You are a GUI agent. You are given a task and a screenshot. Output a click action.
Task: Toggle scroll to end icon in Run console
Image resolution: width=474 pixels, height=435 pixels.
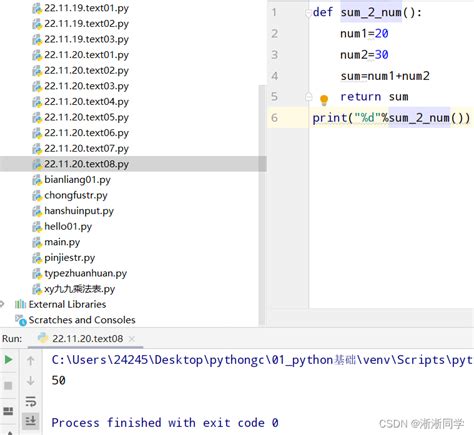31,421
